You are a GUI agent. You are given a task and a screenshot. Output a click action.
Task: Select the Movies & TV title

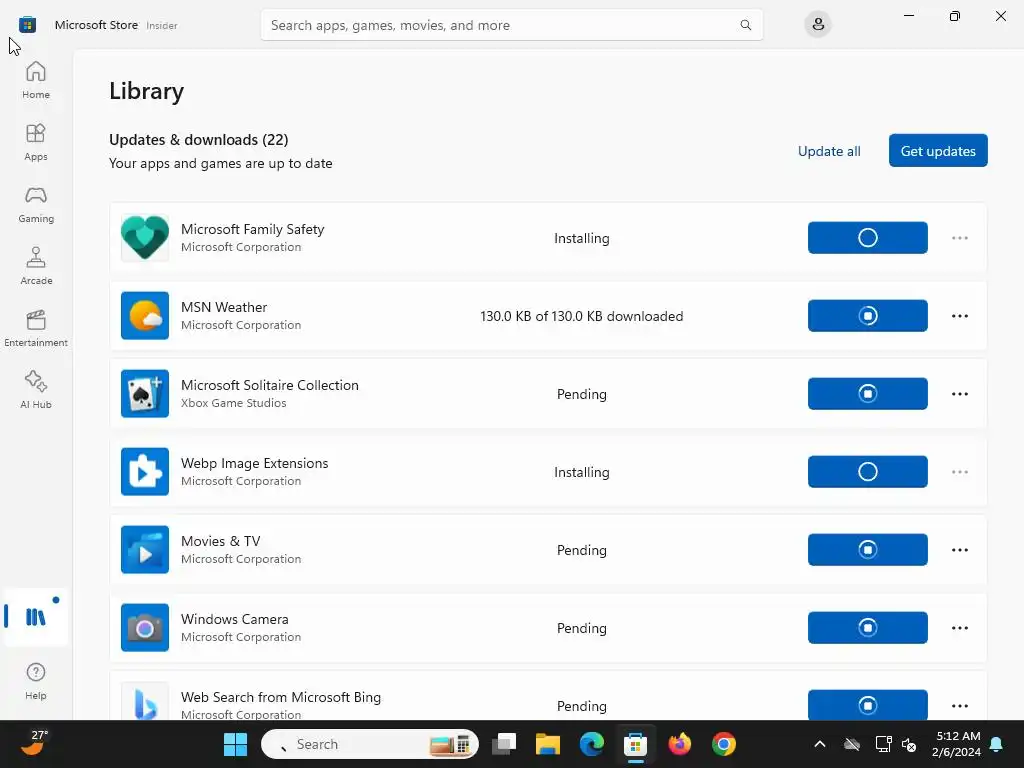pyautogui.click(x=221, y=541)
